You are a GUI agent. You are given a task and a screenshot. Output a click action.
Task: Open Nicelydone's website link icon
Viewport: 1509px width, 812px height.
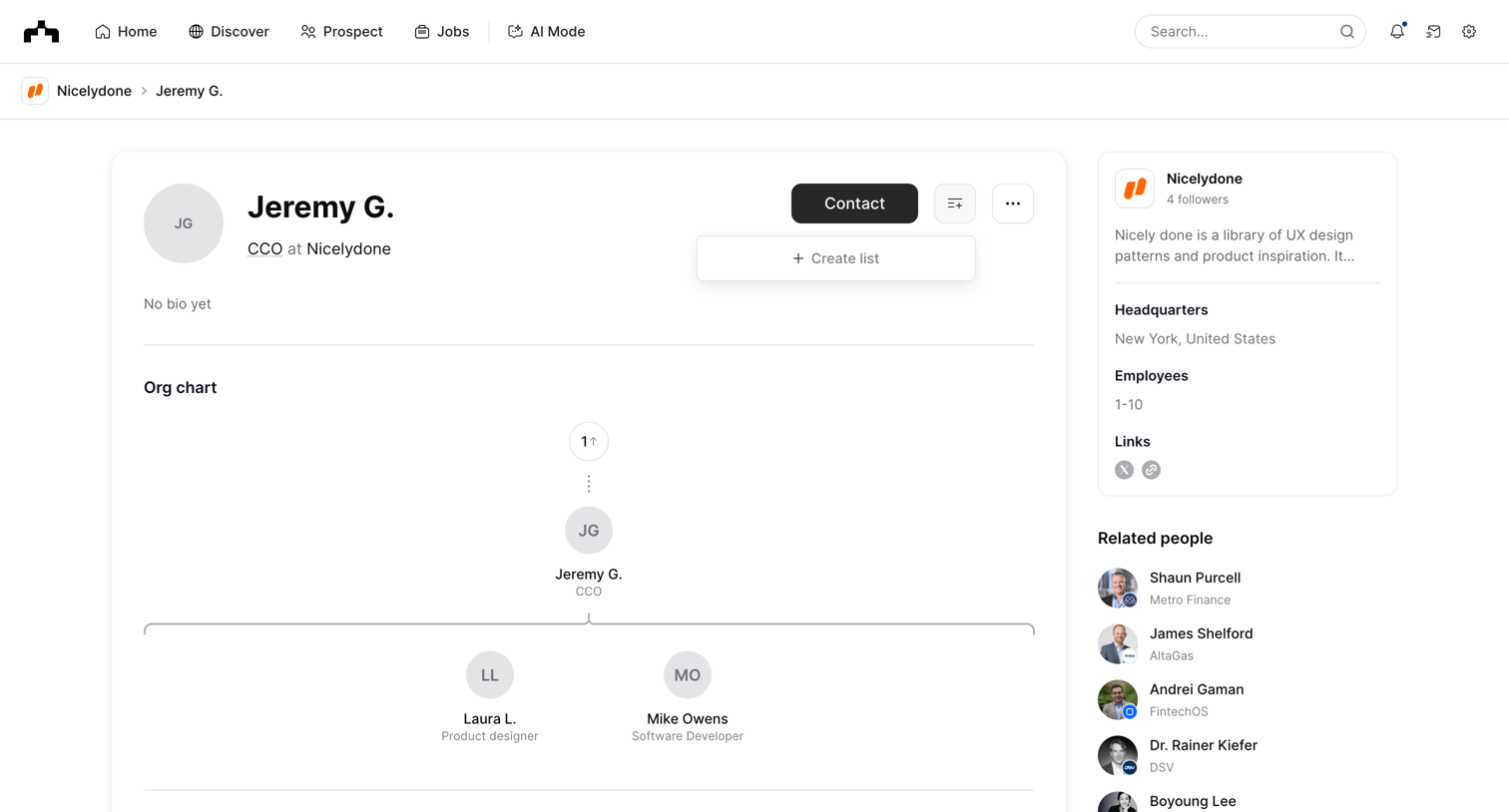pyautogui.click(x=1151, y=470)
